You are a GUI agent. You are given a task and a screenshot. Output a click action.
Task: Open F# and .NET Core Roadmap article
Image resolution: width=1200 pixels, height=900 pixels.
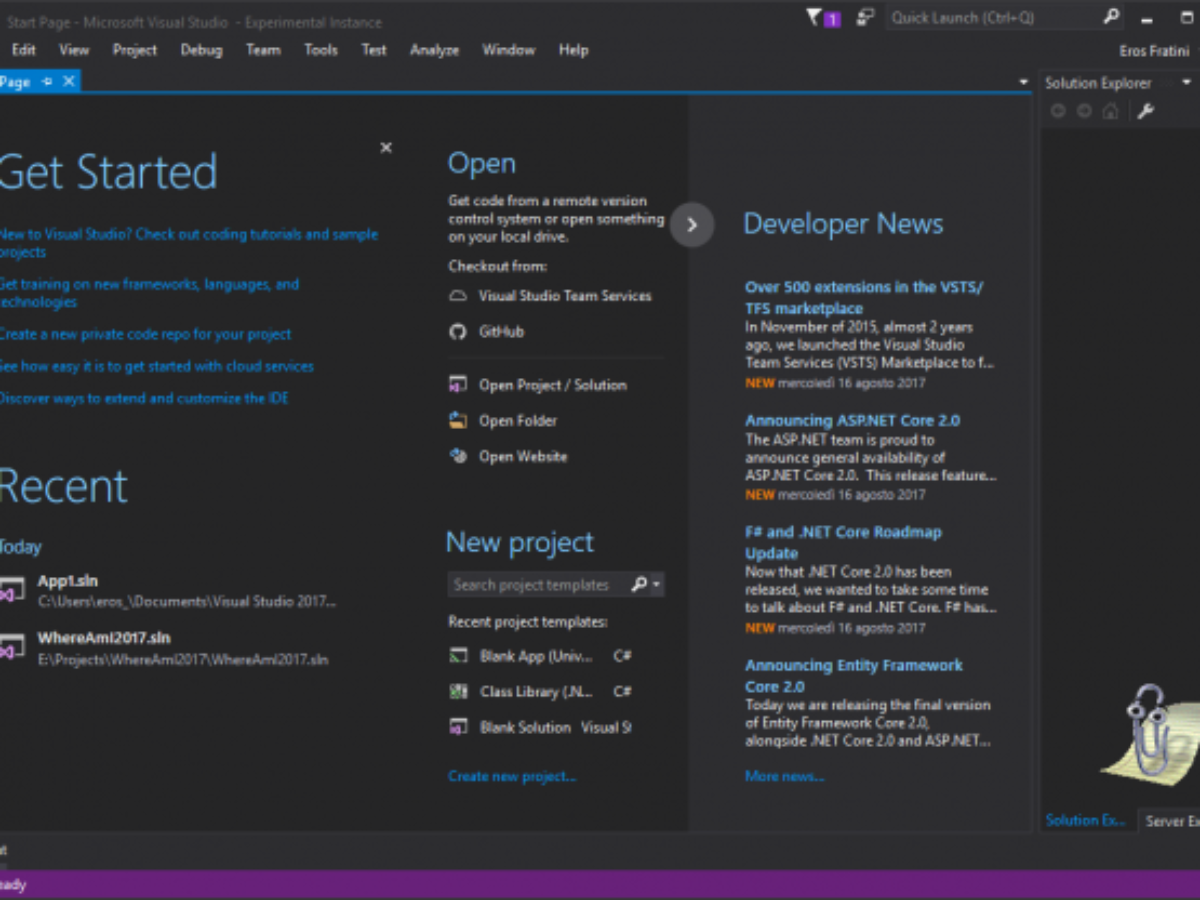(x=843, y=543)
